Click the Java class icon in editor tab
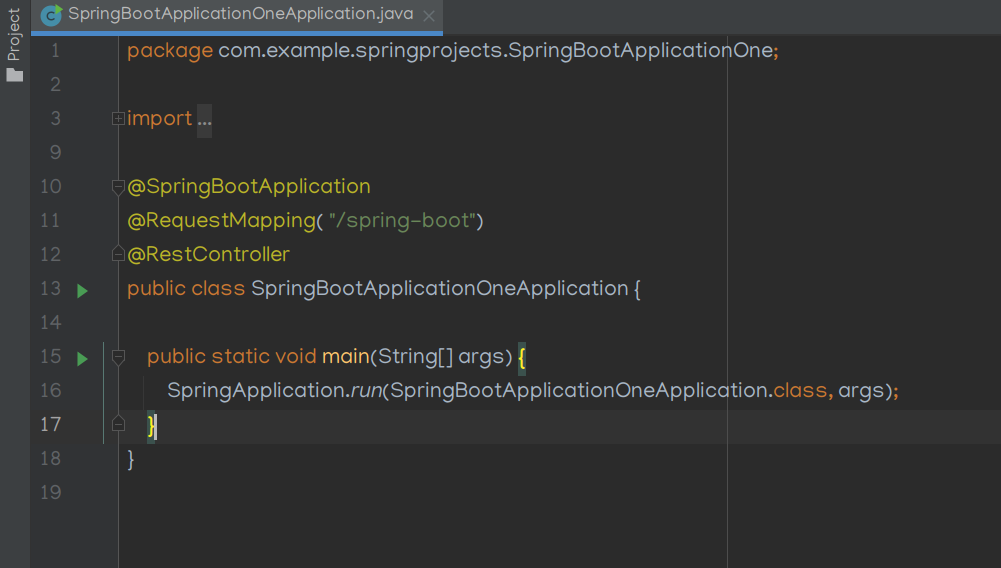This screenshot has height=568, width=1001. [51, 15]
